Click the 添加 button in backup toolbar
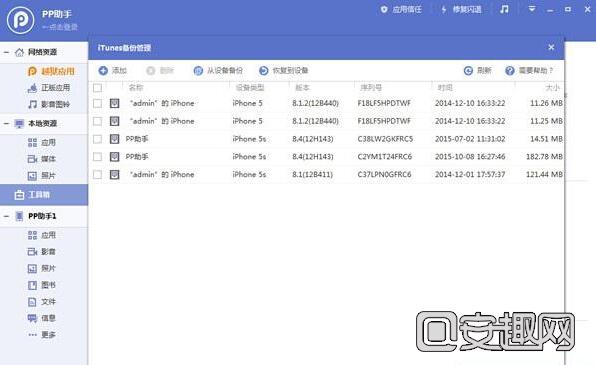 [112, 70]
